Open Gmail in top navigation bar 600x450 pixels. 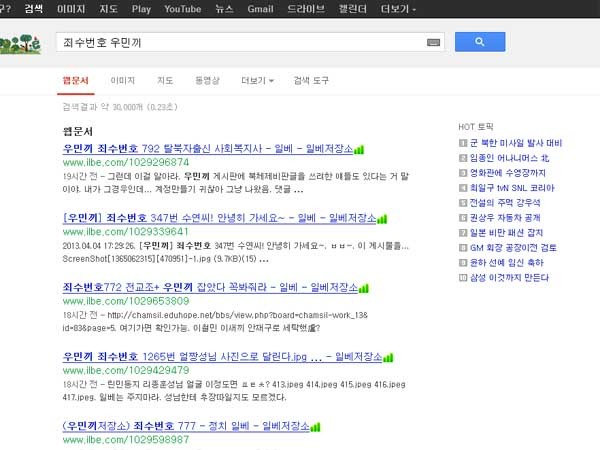click(260, 9)
